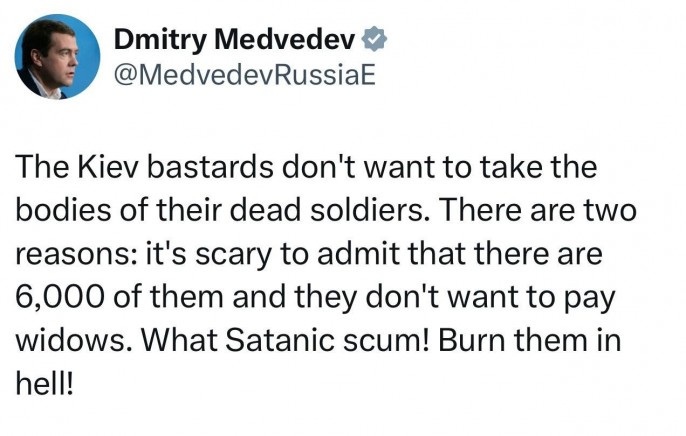686x436 pixels.
Task: Click the word "widows." in the tweet
Action: click(72, 338)
